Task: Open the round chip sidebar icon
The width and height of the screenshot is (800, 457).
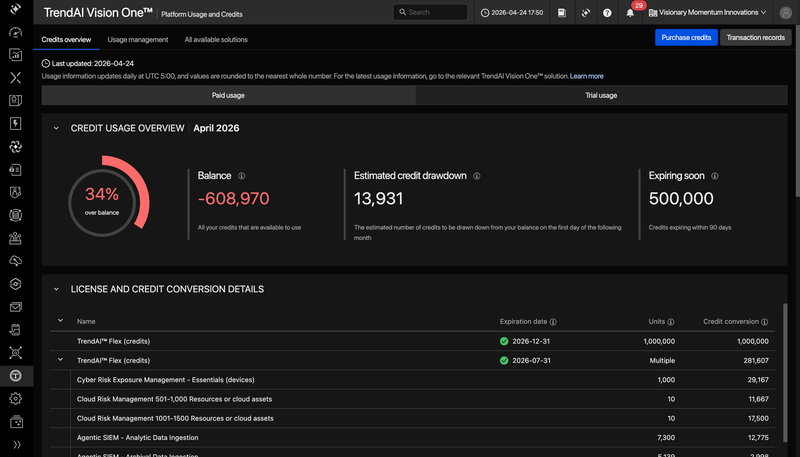Action: 15,215
